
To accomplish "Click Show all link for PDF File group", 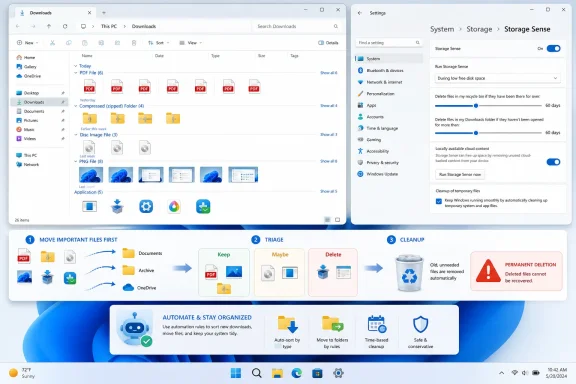I will 328,73.
